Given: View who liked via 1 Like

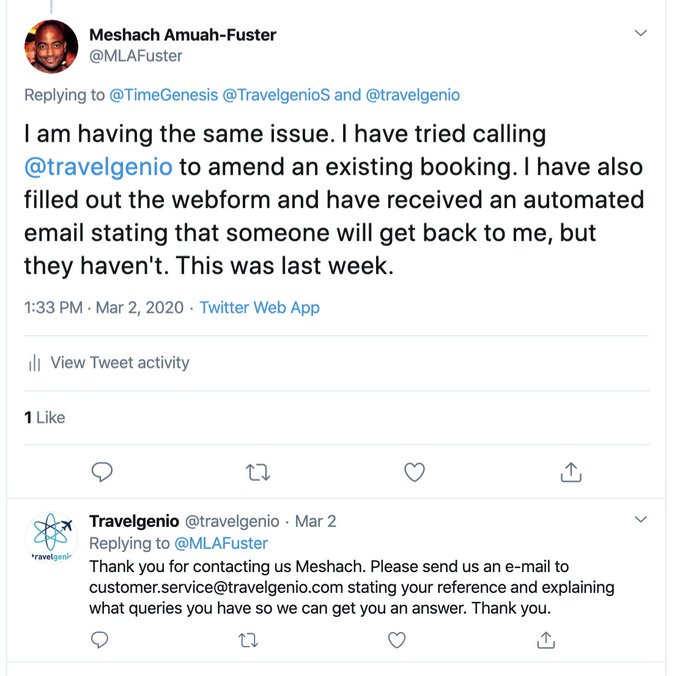Looking at the screenshot, I should (44, 417).
